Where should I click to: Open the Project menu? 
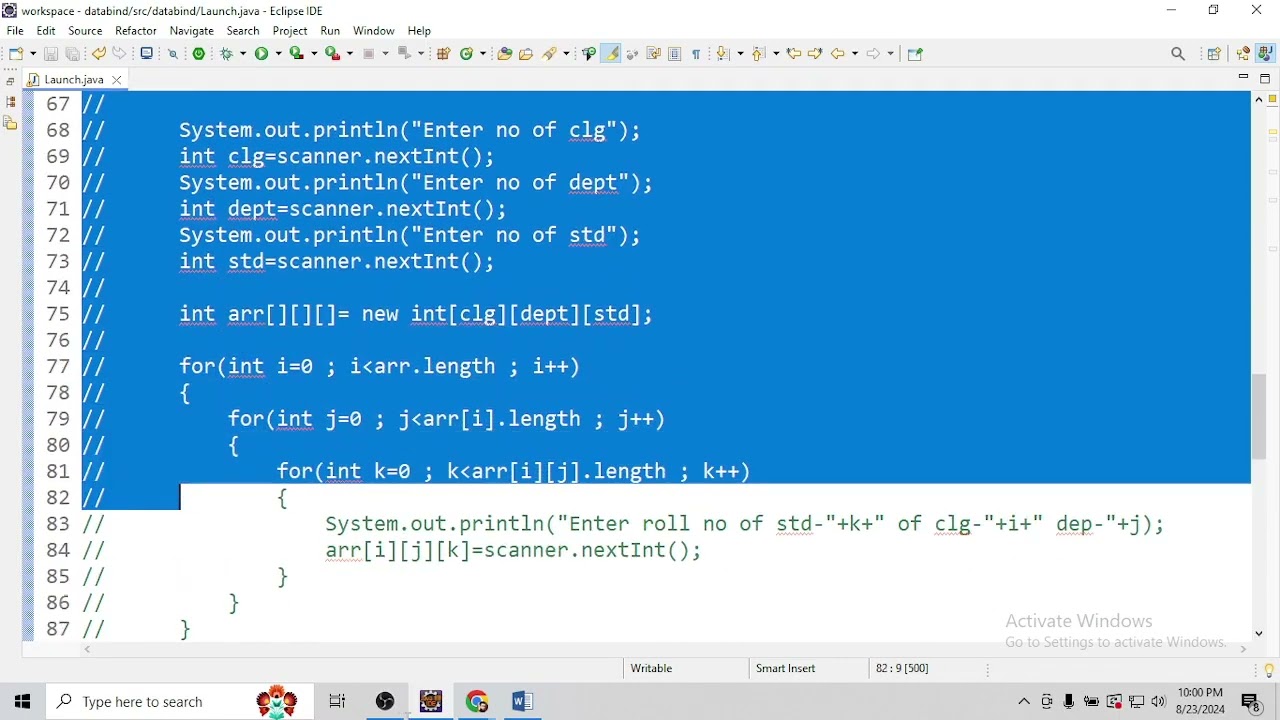(290, 31)
